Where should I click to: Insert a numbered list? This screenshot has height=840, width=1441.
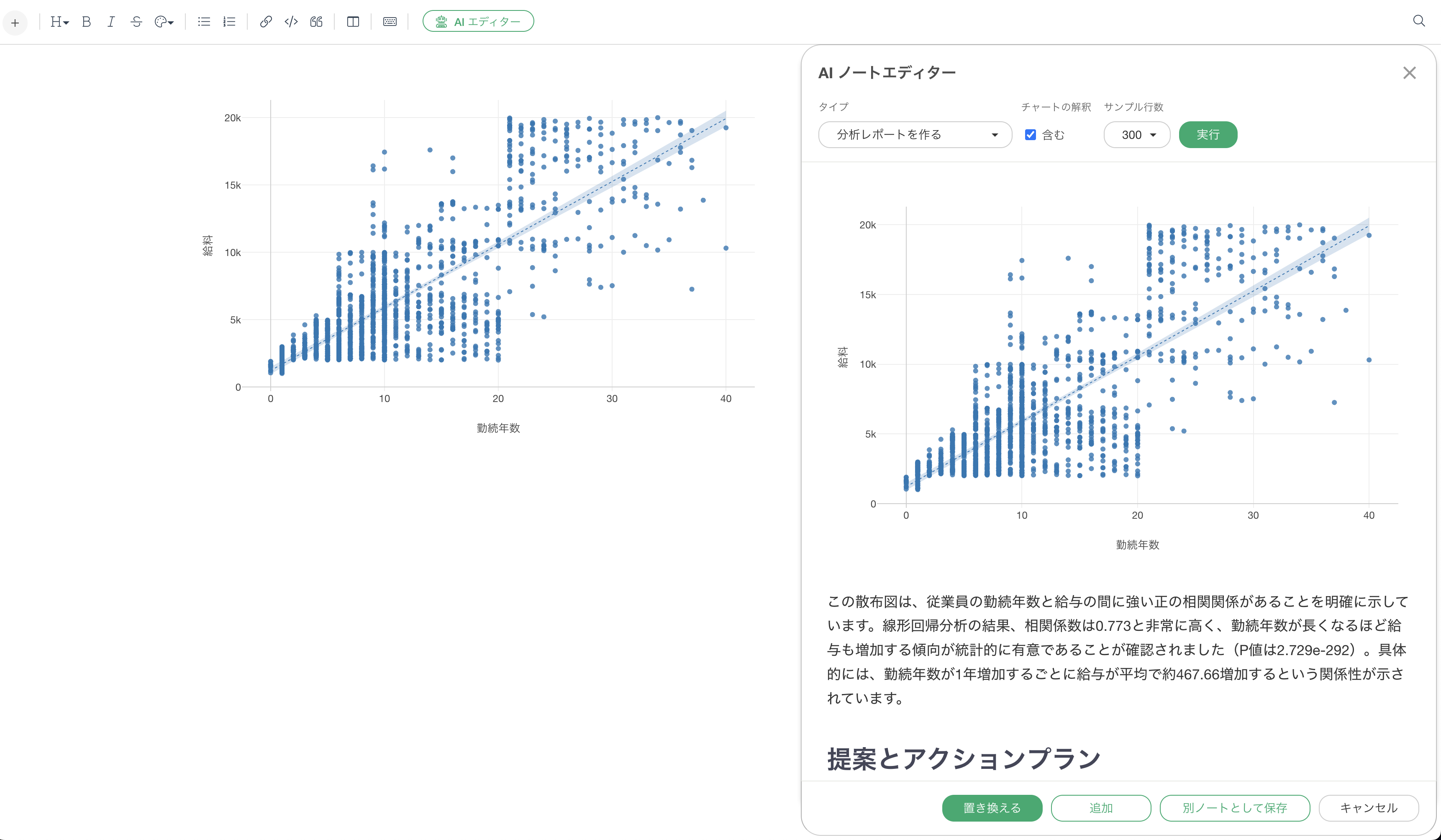point(229,22)
